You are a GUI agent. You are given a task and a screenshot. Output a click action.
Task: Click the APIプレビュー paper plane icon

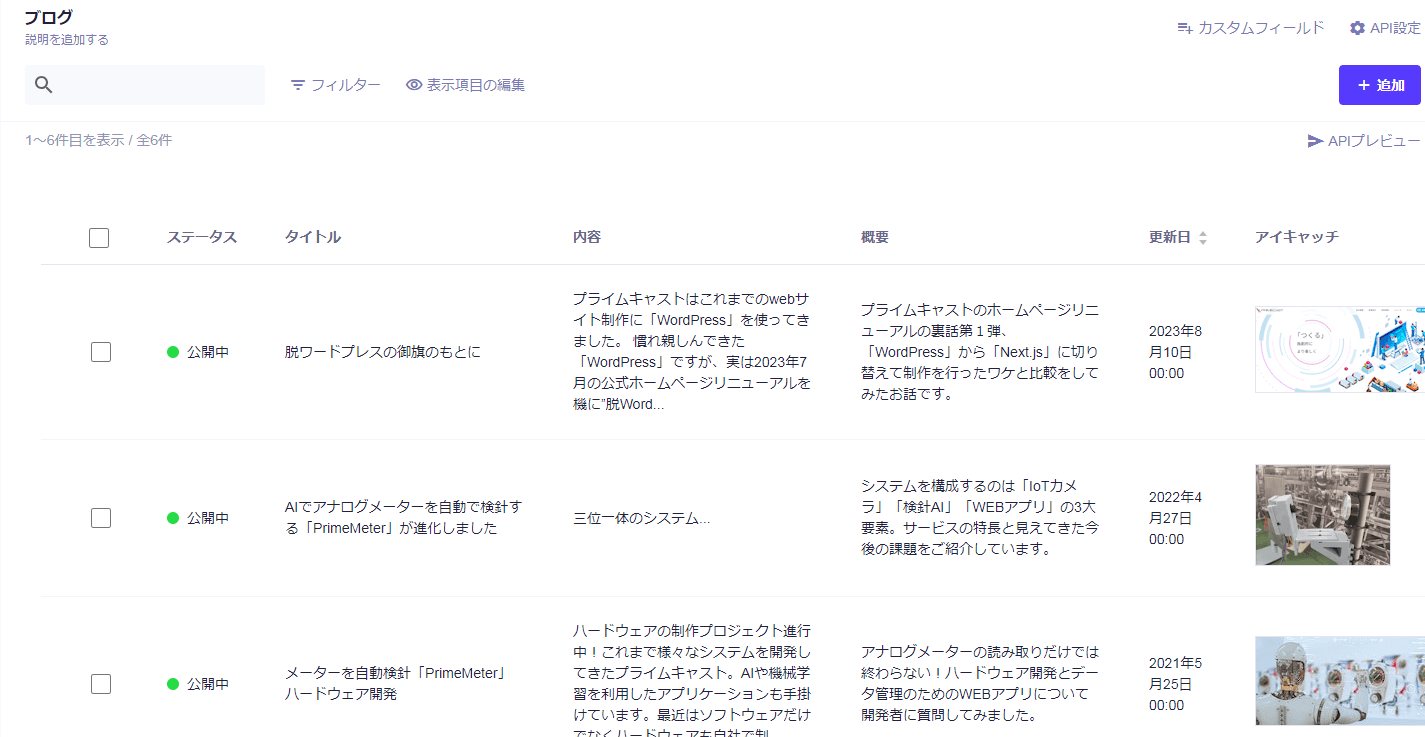[x=1315, y=141]
